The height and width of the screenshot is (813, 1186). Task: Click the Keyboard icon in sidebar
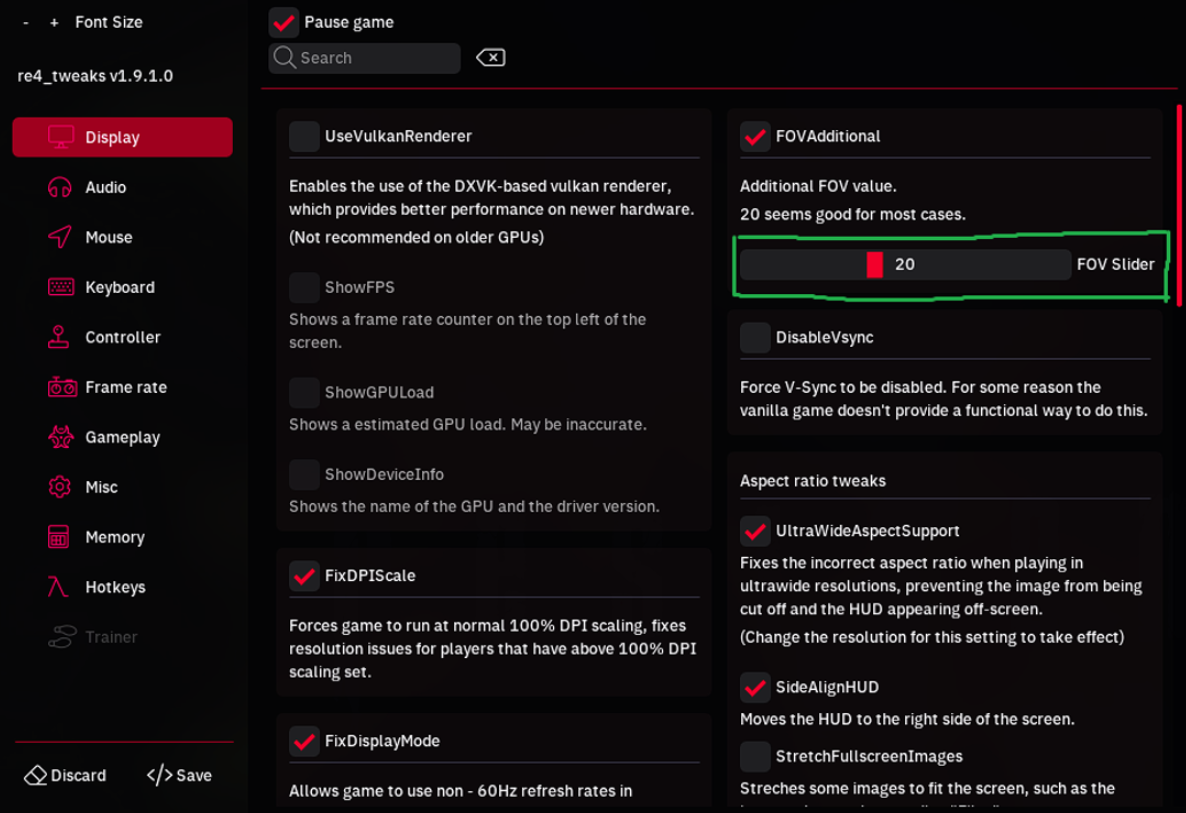click(x=60, y=287)
